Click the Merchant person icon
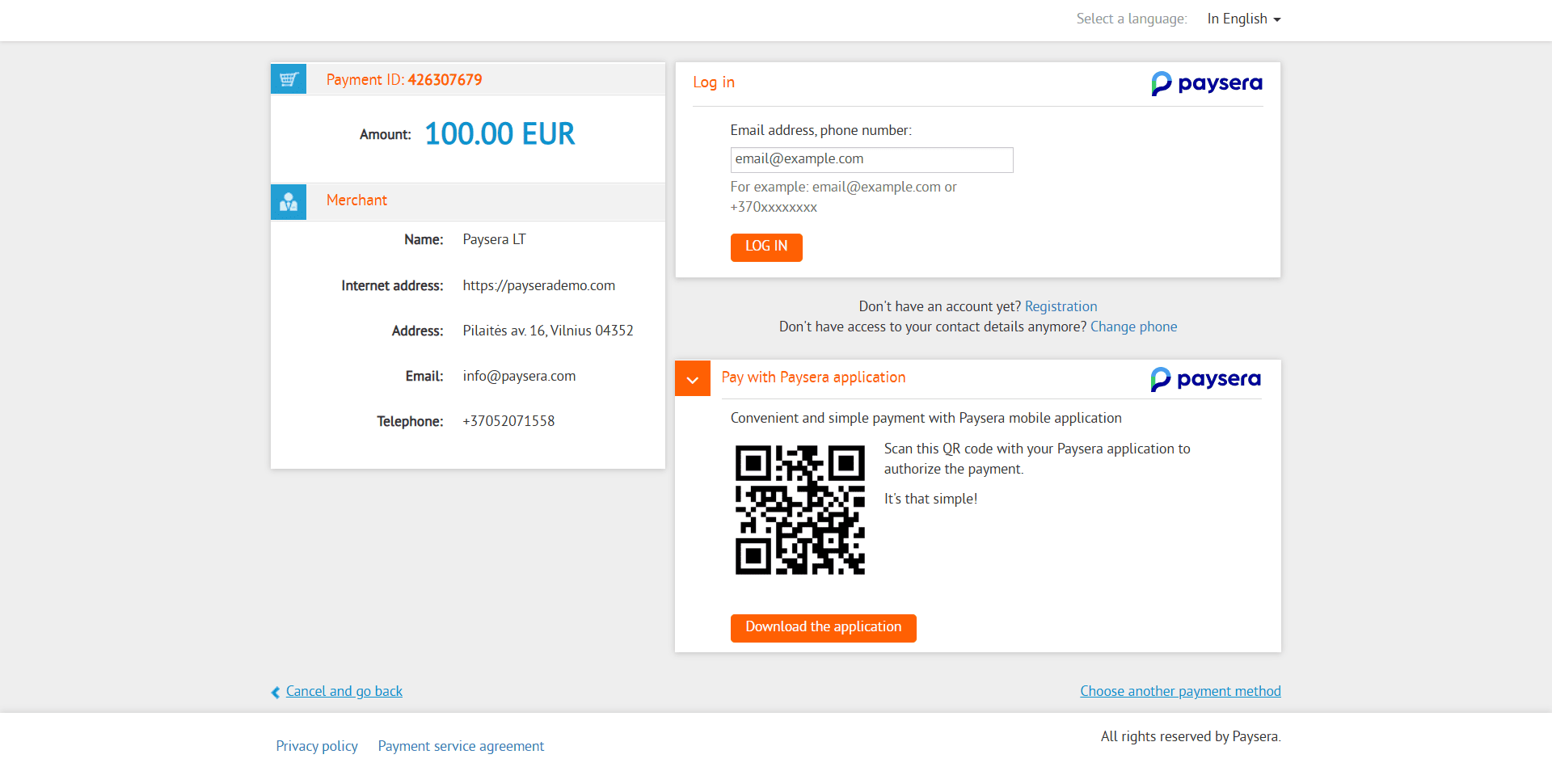Viewport: 1552px width, 784px height. coord(289,202)
